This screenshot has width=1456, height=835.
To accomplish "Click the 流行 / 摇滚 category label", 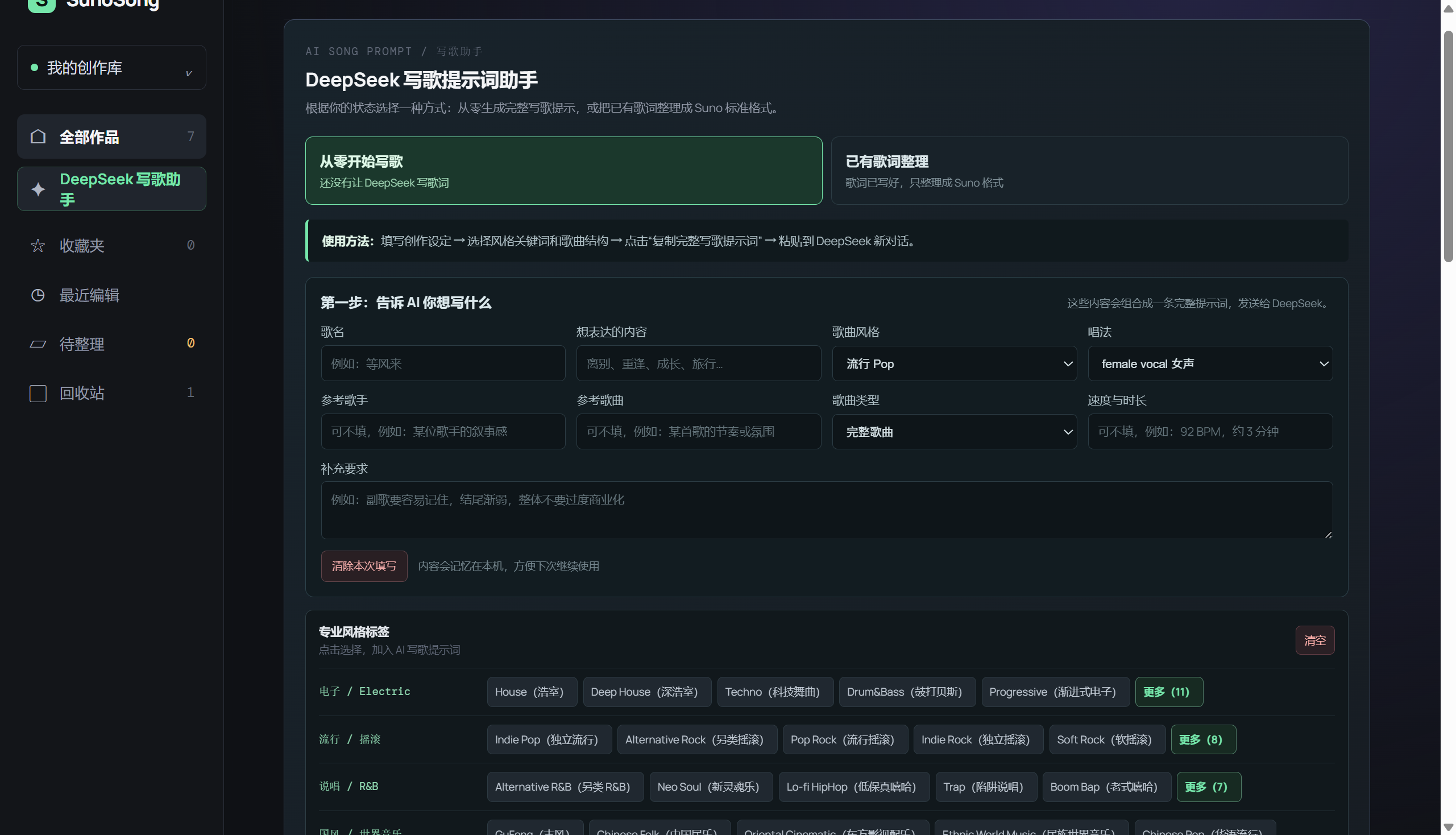I will (x=350, y=739).
